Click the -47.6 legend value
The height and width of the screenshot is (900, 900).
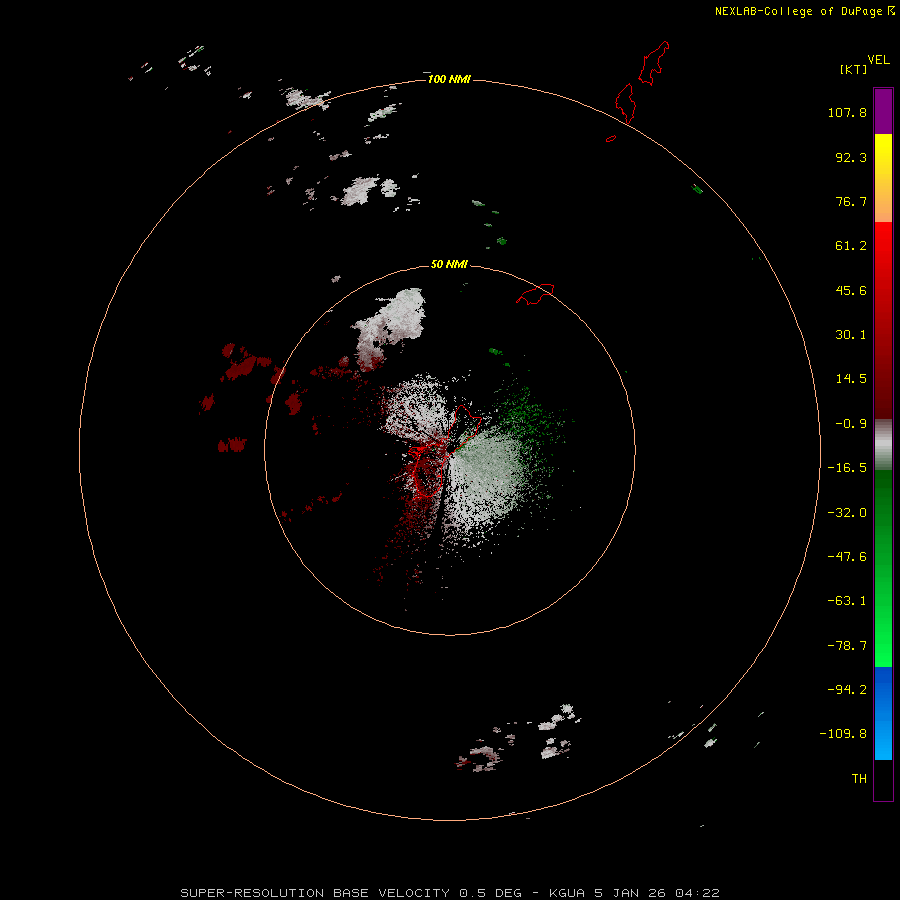tap(847, 557)
